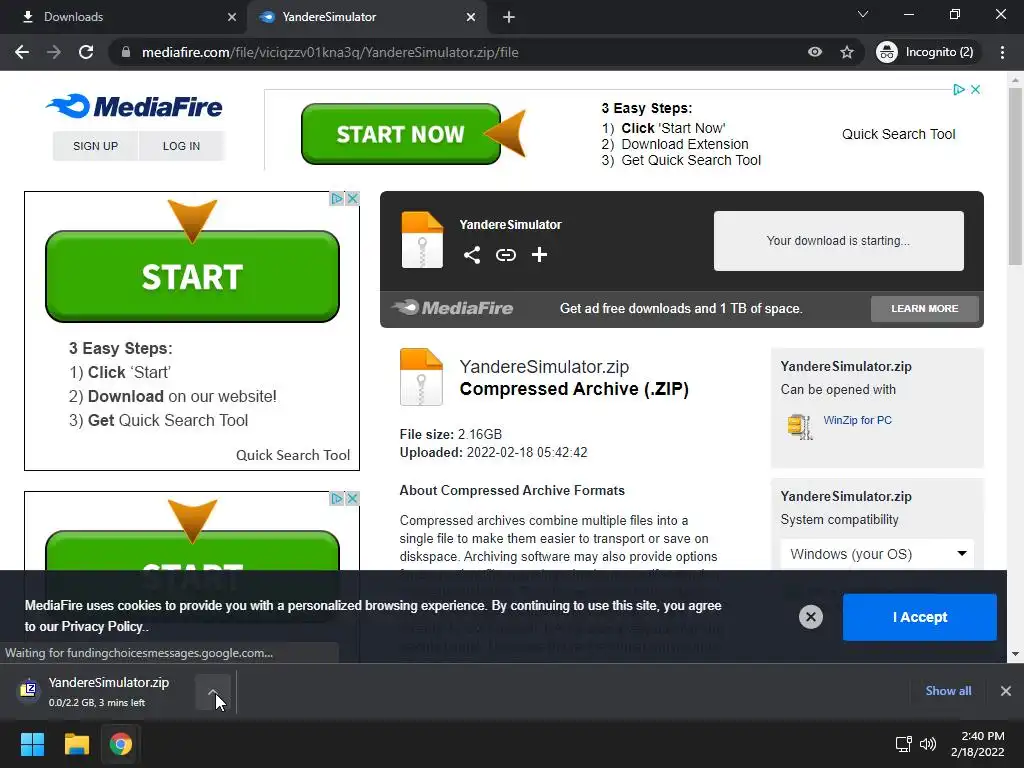The width and height of the screenshot is (1024, 768).
Task: Open the tab search dropdown chevron
Action: [x=863, y=14]
